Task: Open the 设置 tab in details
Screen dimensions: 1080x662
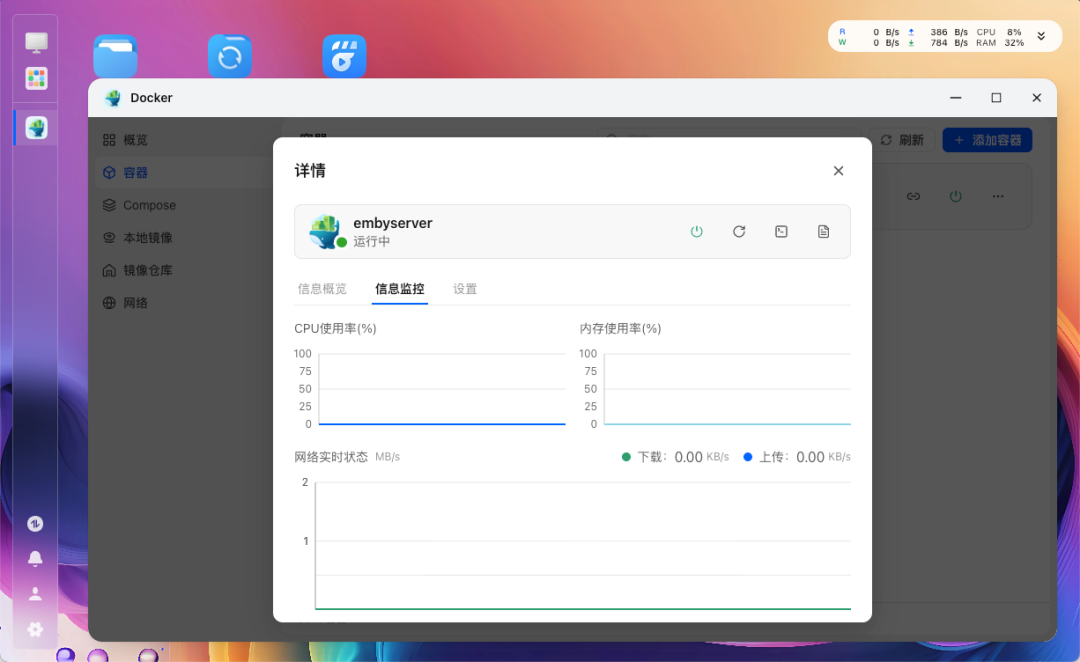Action: click(465, 288)
